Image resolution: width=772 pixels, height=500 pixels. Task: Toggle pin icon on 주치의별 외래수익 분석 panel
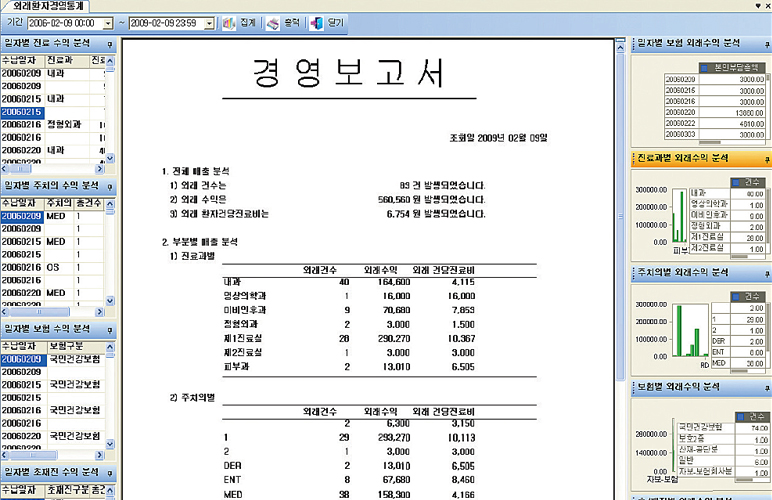(x=767, y=274)
